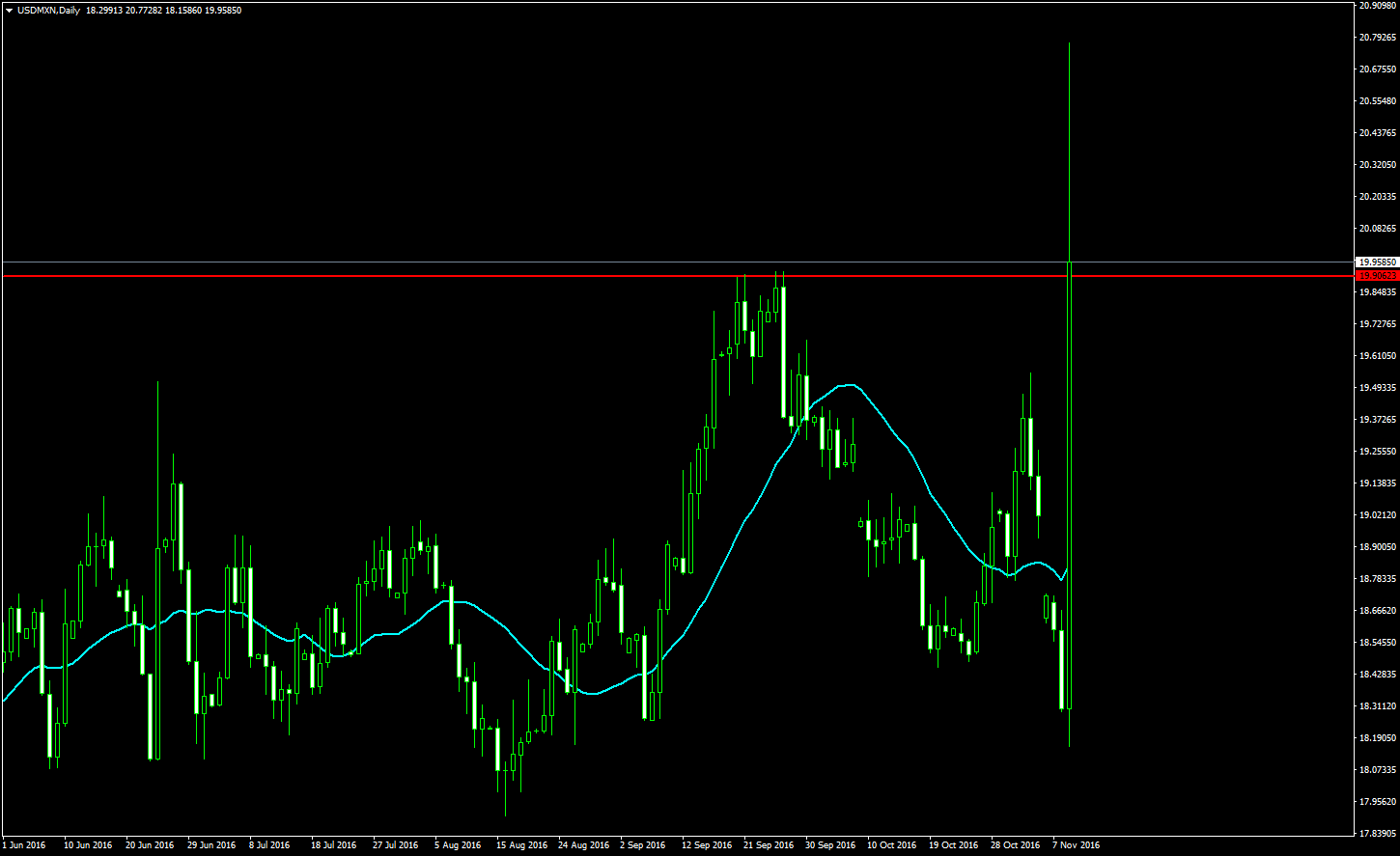Click the 28 Oct 2016 date label
The width and height of the screenshot is (1400, 856).
(1016, 845)
